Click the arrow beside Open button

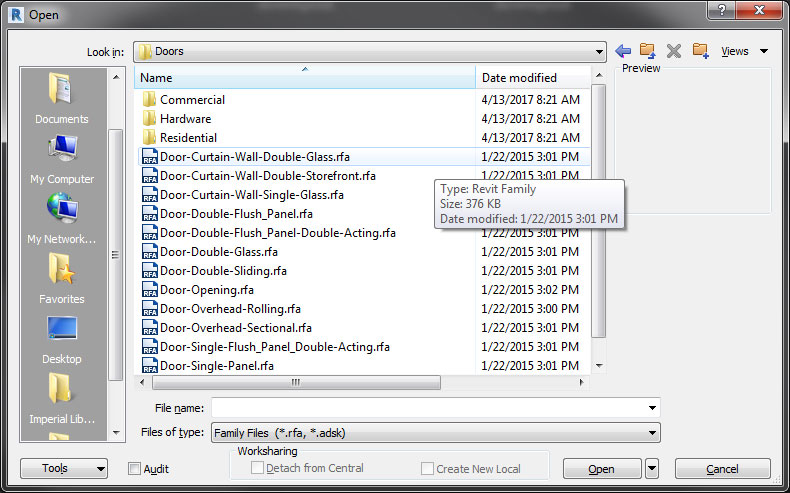click(x=652, y=469)
